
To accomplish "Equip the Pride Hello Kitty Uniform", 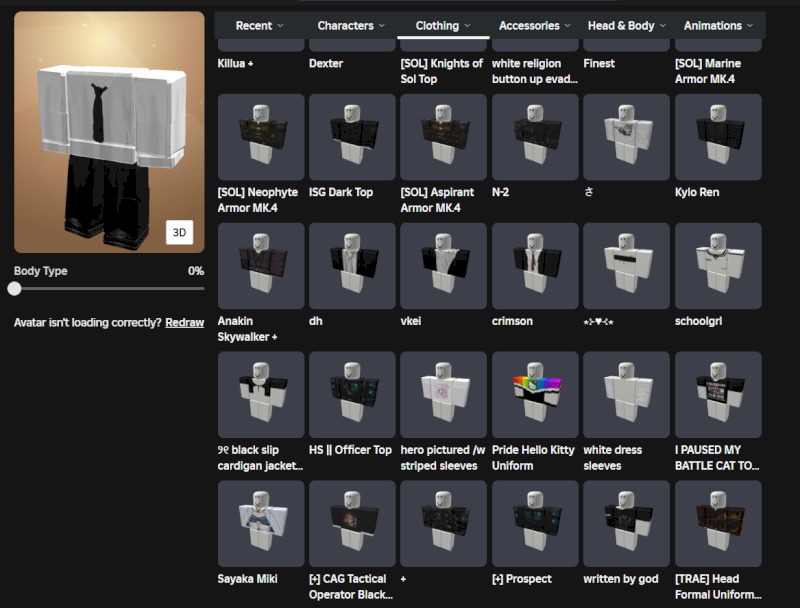I will (x=535, y=394).
